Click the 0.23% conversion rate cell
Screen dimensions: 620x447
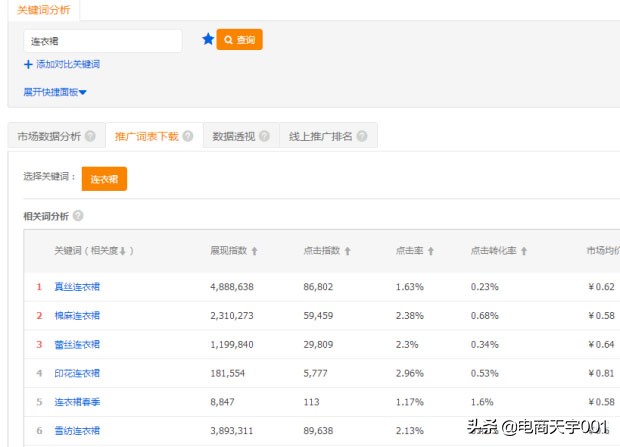click(484, 287)
